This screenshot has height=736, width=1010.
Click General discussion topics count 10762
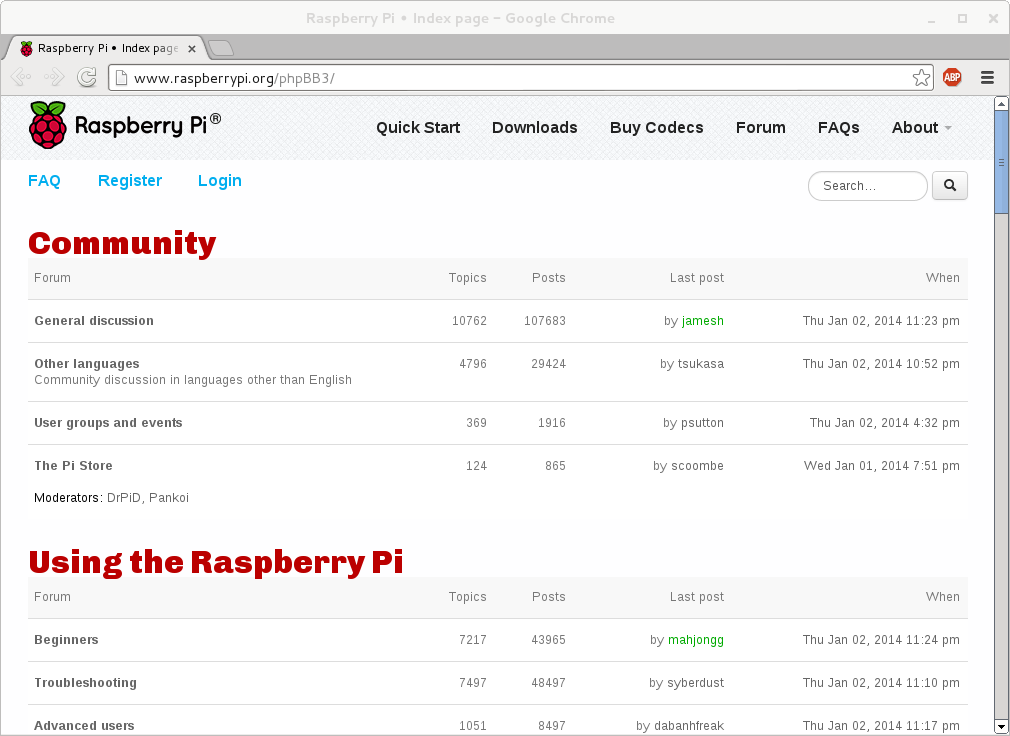[470, 321]
